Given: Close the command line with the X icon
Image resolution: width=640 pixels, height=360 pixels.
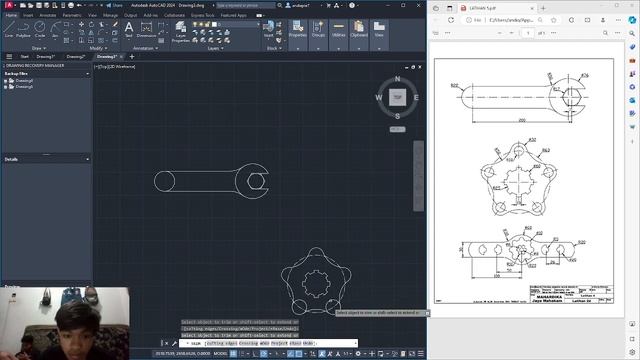Looking at the screenshot, I should click(166, 343).
